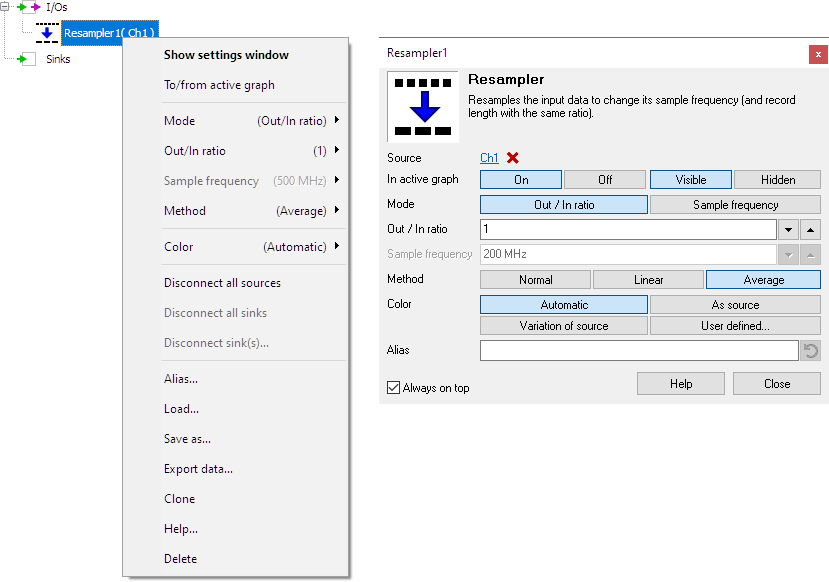This screenshot has width=829, height=582.
Task: Close the Resampler1 panel with its red X
Action: click(819, 53)
